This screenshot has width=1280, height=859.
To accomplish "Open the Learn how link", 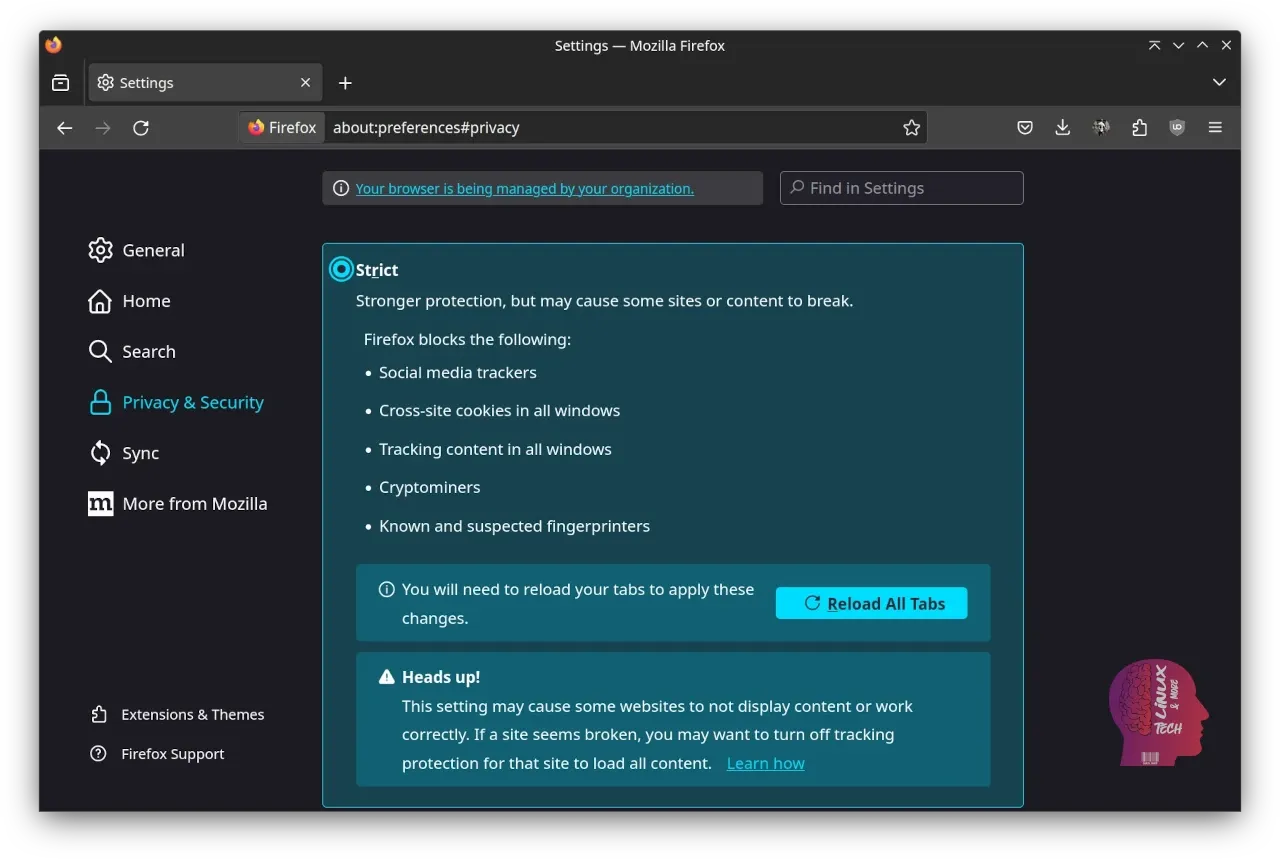I will click(766, 763).
